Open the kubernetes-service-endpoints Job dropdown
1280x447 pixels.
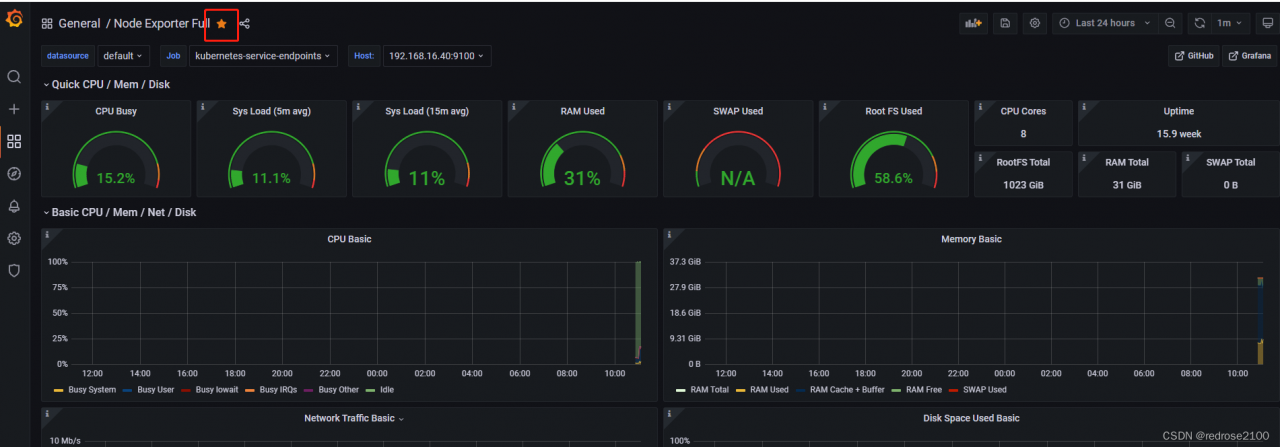(x=264, y=56)
